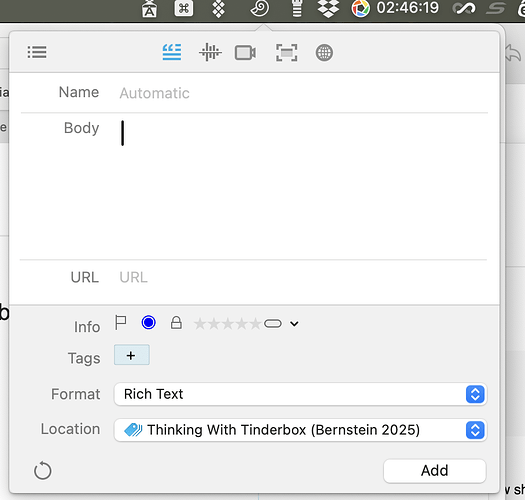Open the Location destination dropdown
Screen dimensions: 525x500
click(300, 430)
